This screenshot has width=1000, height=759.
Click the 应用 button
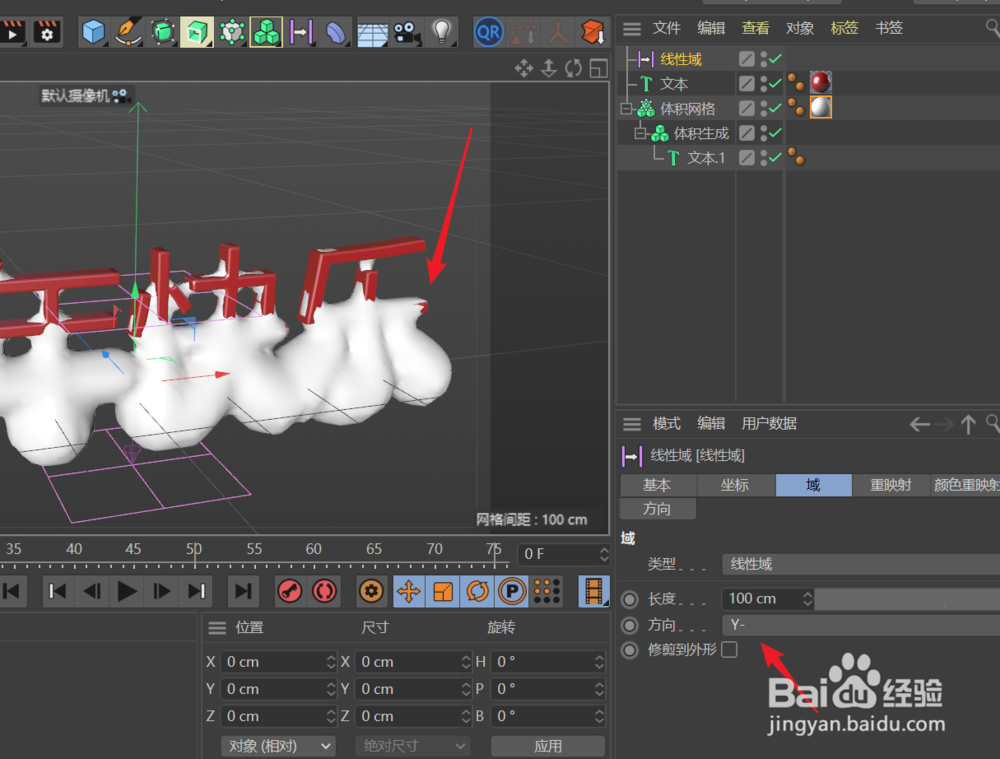548,746
